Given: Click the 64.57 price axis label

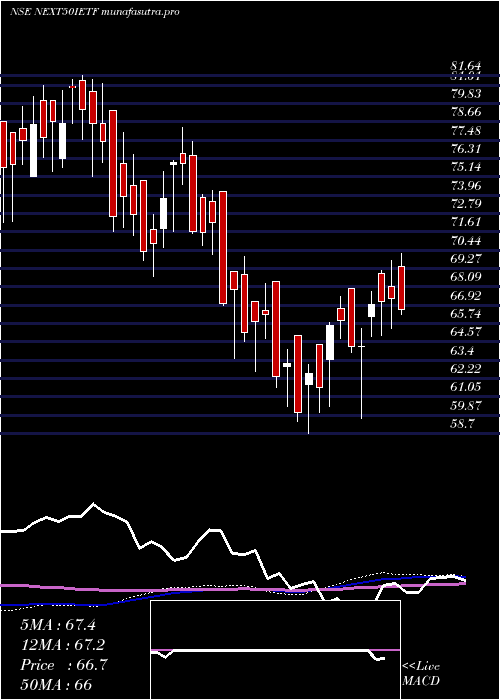Looking at the screenshot, I should click(x=465, y=332).
